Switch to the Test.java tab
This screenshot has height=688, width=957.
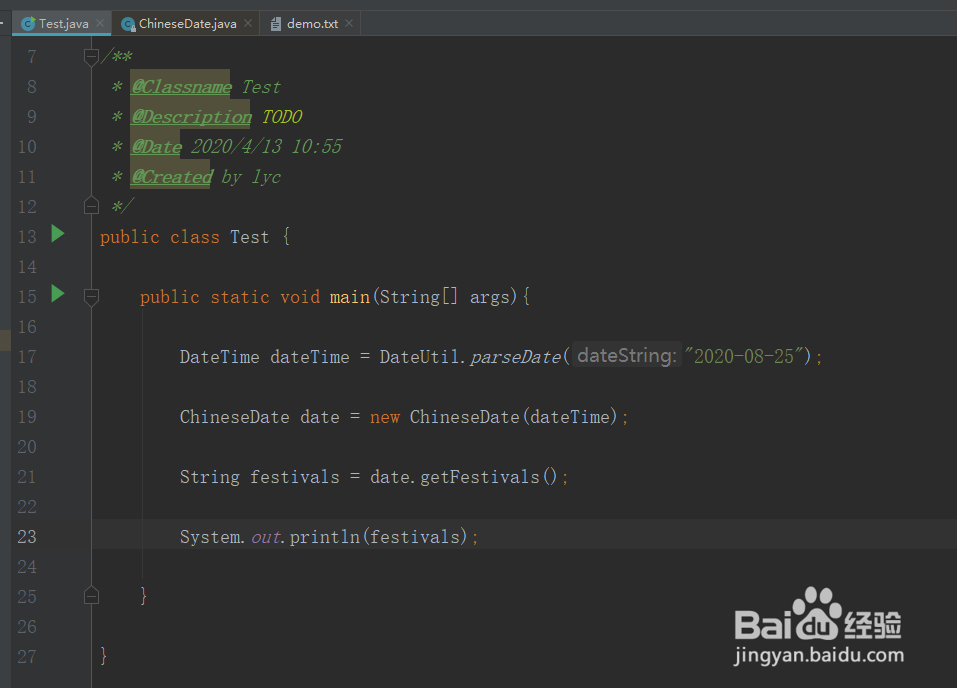62,24
